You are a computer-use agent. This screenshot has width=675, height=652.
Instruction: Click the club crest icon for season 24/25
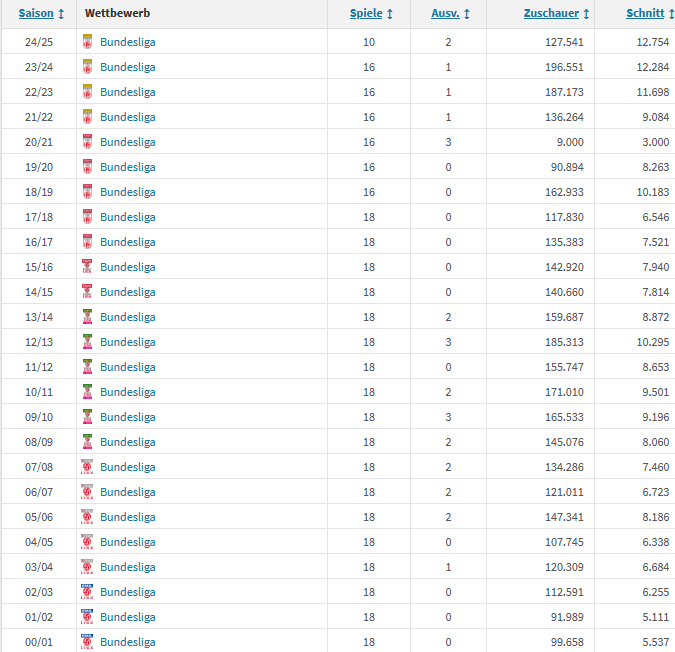[88, 42]
